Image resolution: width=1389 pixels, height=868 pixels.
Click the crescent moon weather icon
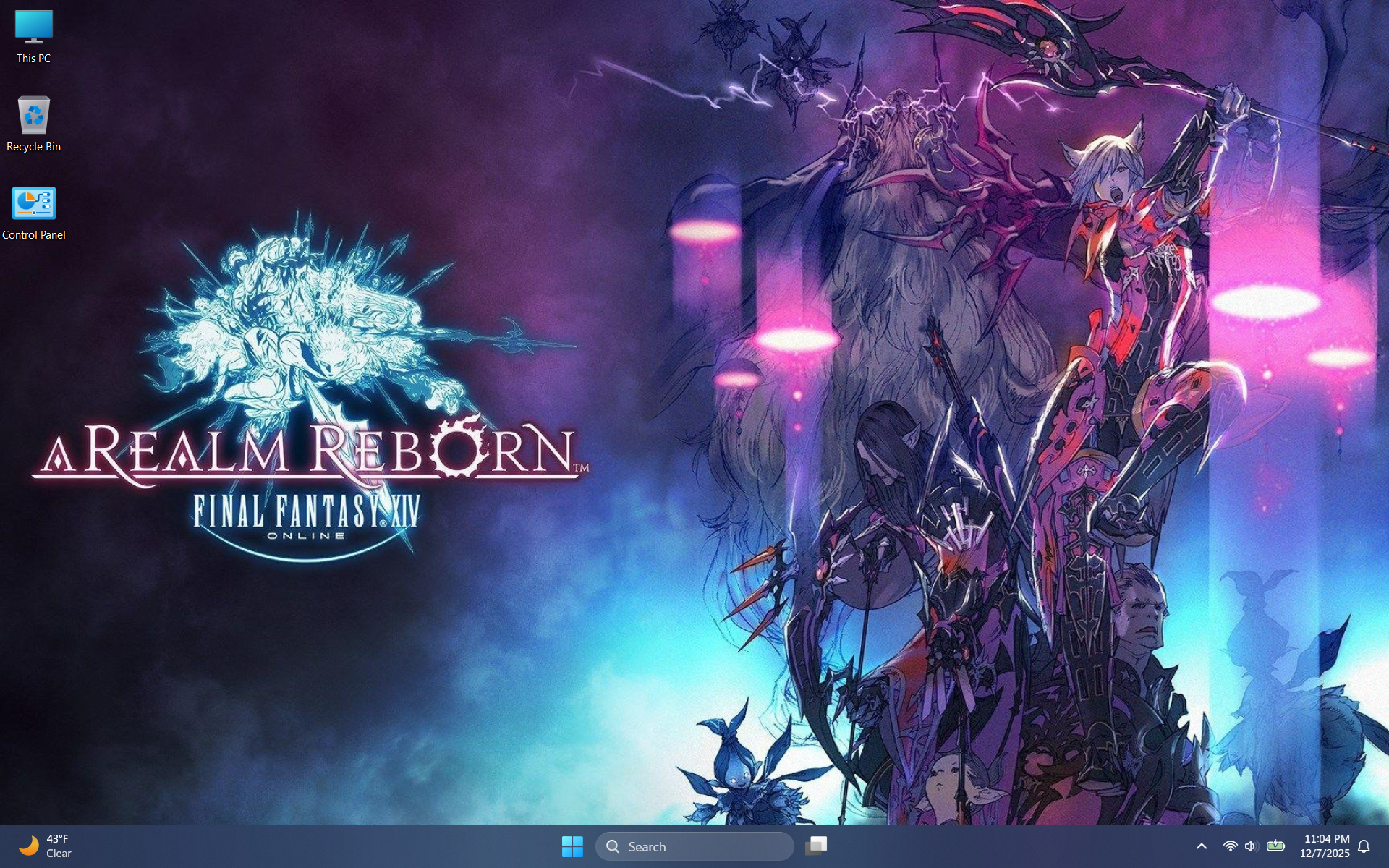point(30,846)
